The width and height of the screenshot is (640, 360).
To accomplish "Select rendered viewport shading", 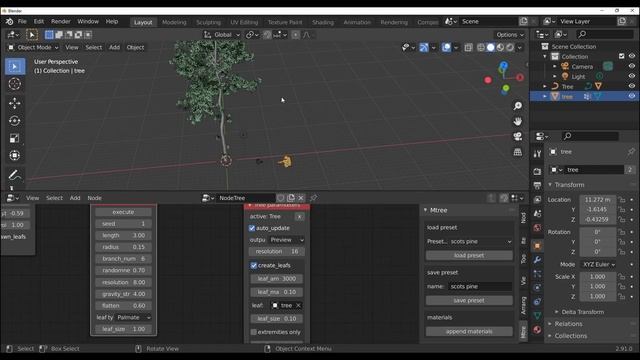I will pos(510,48).
